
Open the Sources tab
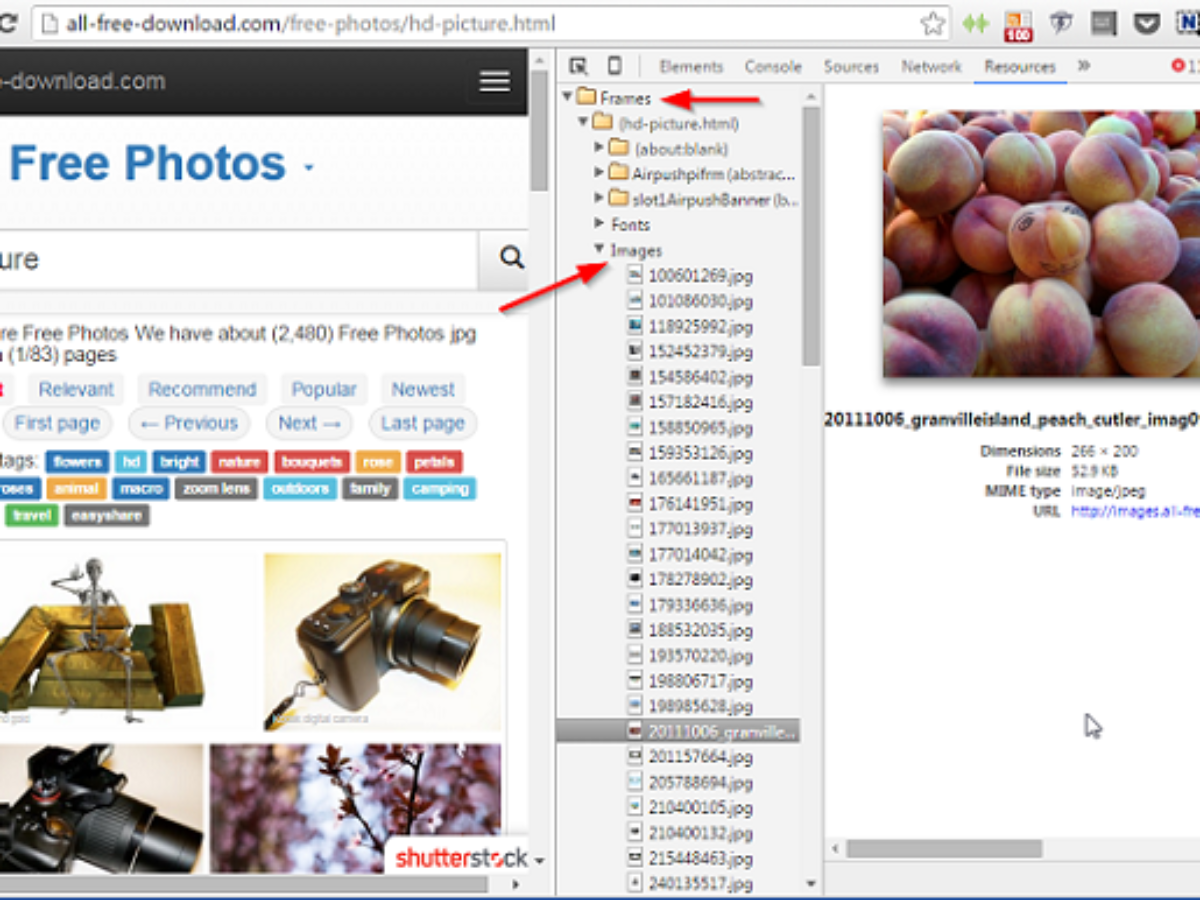(x=851, y=66)
